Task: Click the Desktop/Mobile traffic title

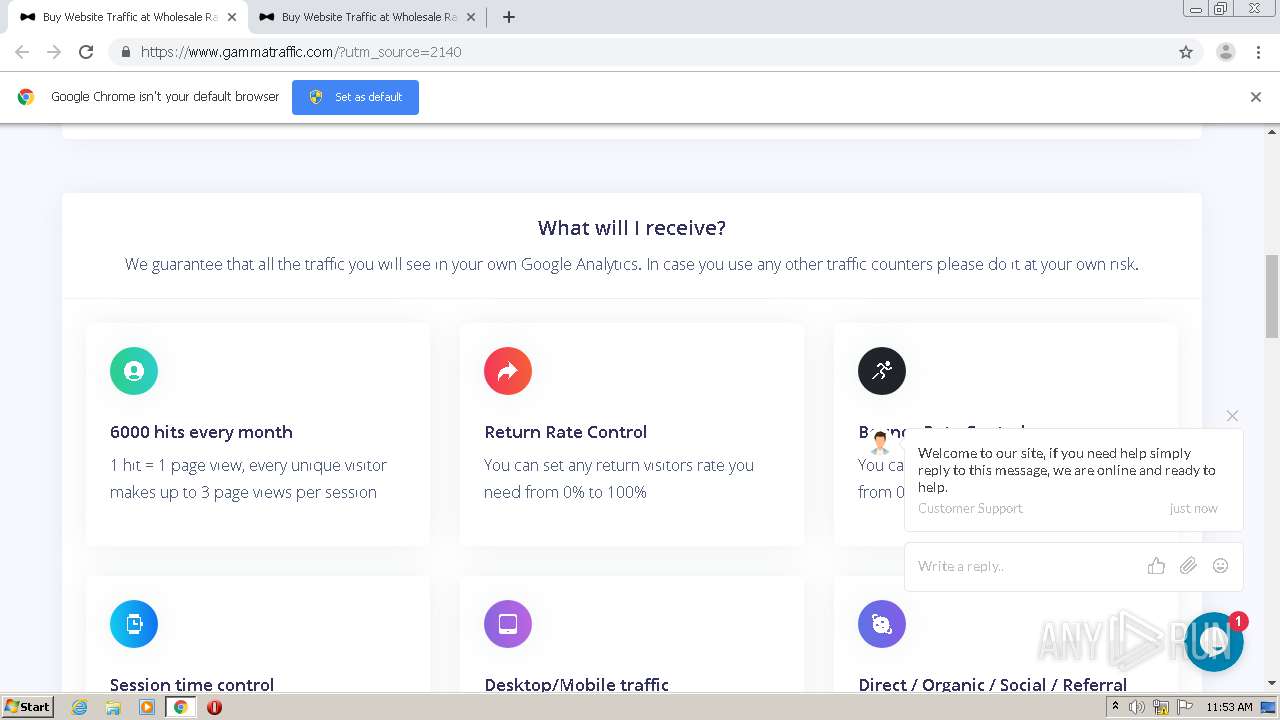Action: pyautogui.click(x=577, y=684)
